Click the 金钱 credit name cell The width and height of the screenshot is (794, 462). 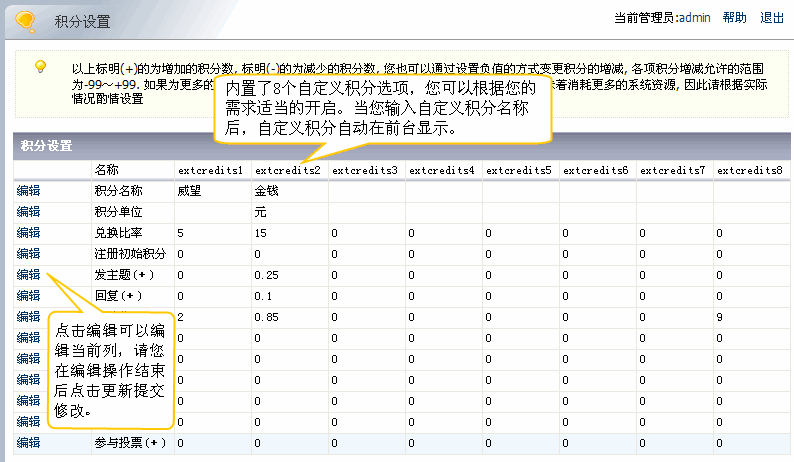point(267,191)
